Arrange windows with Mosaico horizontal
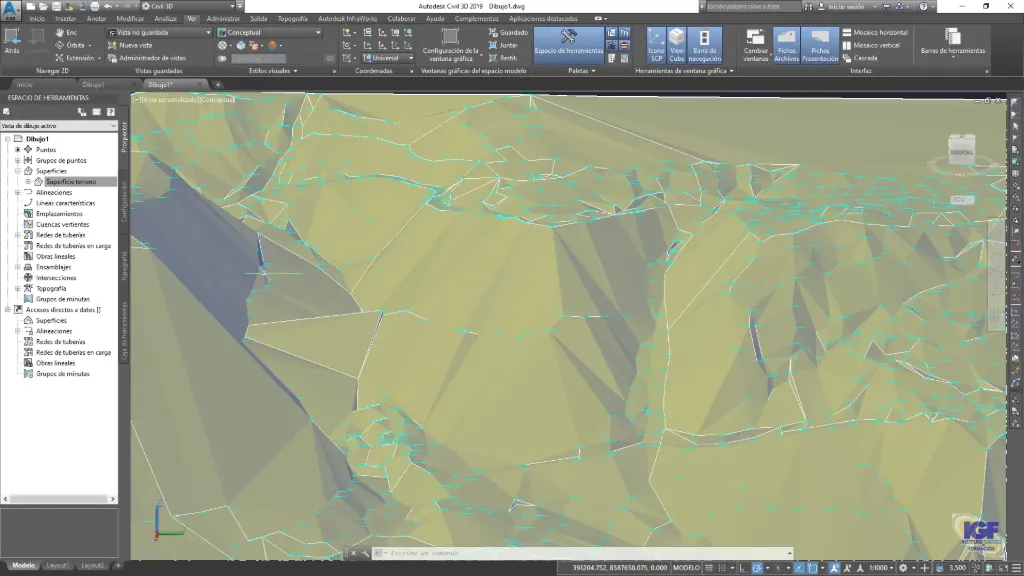 (875, 32)
